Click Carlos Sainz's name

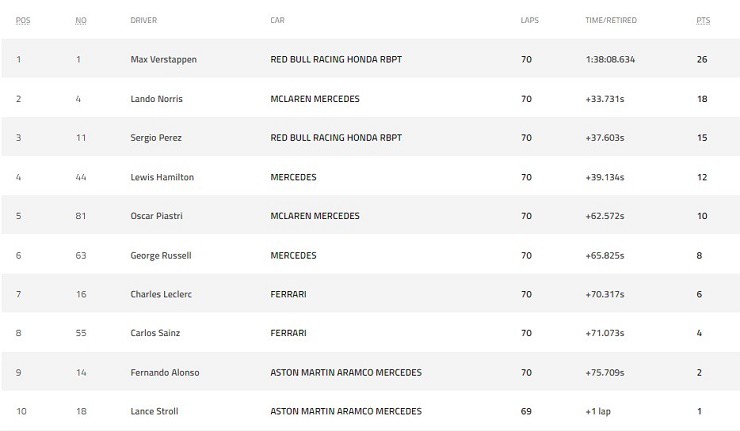(155, 333)
